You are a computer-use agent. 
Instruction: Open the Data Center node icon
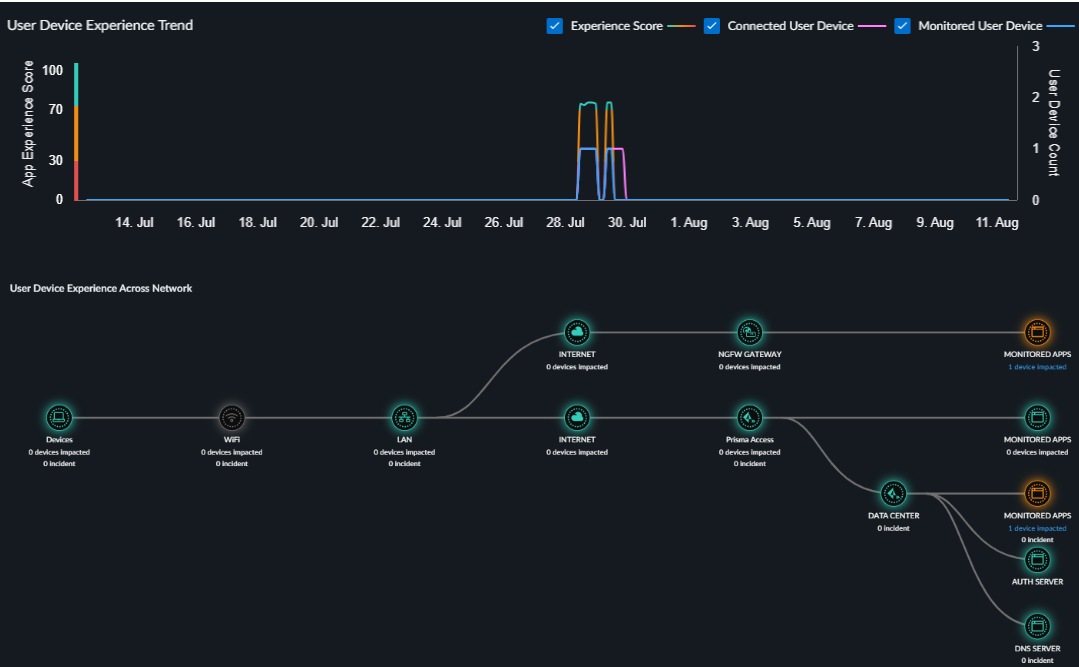click(893, 493)
